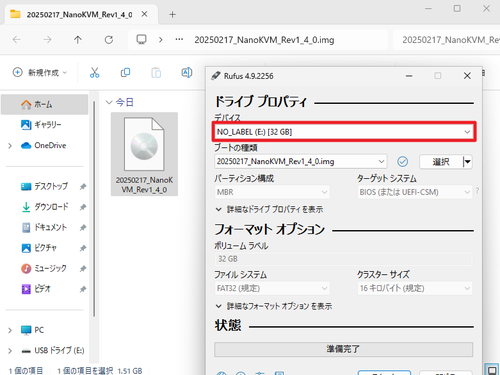This screenshot has width=500, height=375.
Task: Close the NanoKVM Explorer tab
Action: (144, 14)
